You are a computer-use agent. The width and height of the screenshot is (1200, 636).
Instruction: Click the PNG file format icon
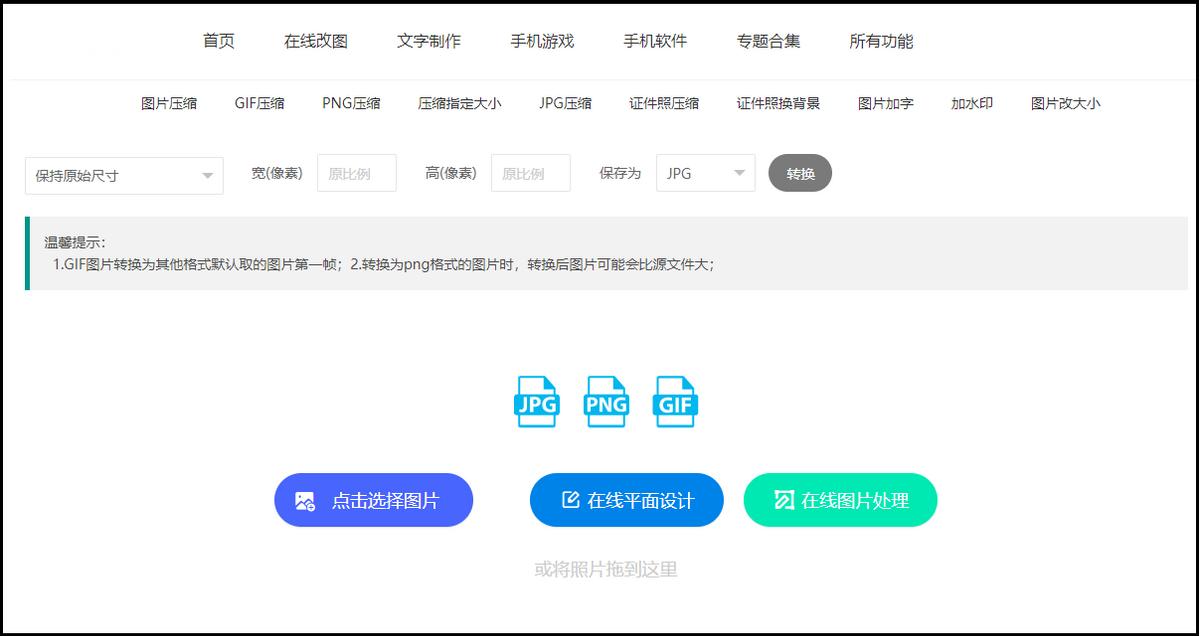point(606,402)
